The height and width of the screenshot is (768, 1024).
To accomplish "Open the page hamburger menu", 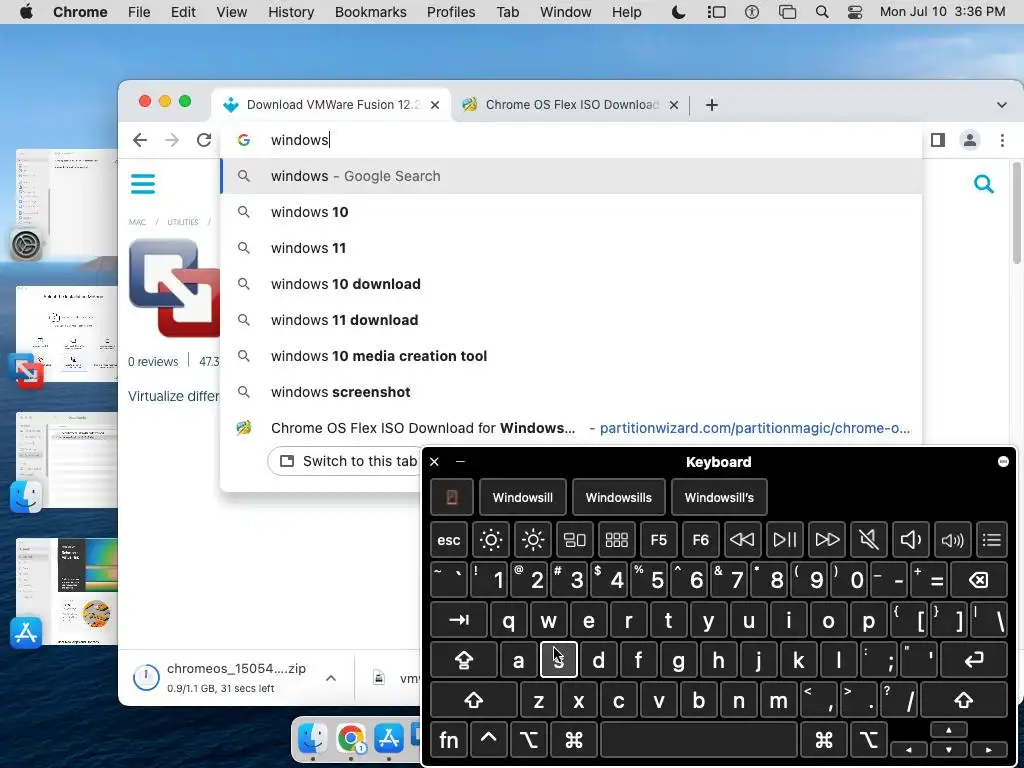I will coord(142,184).
